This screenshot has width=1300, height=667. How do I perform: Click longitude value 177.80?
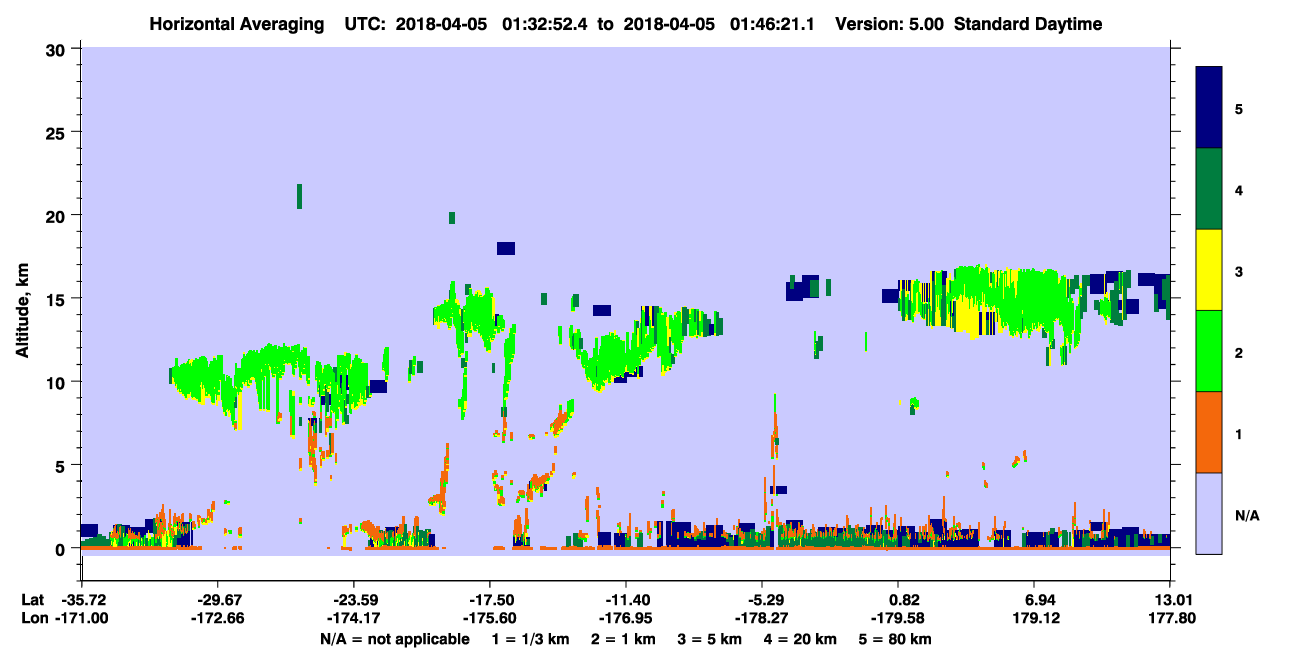click(x=1171, y=618)
